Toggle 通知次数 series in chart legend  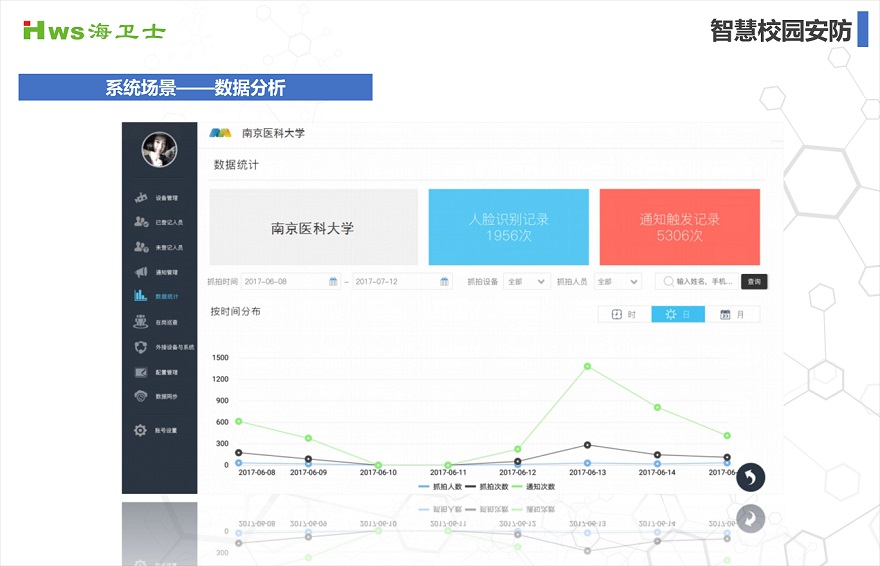(x=533, y=486)
